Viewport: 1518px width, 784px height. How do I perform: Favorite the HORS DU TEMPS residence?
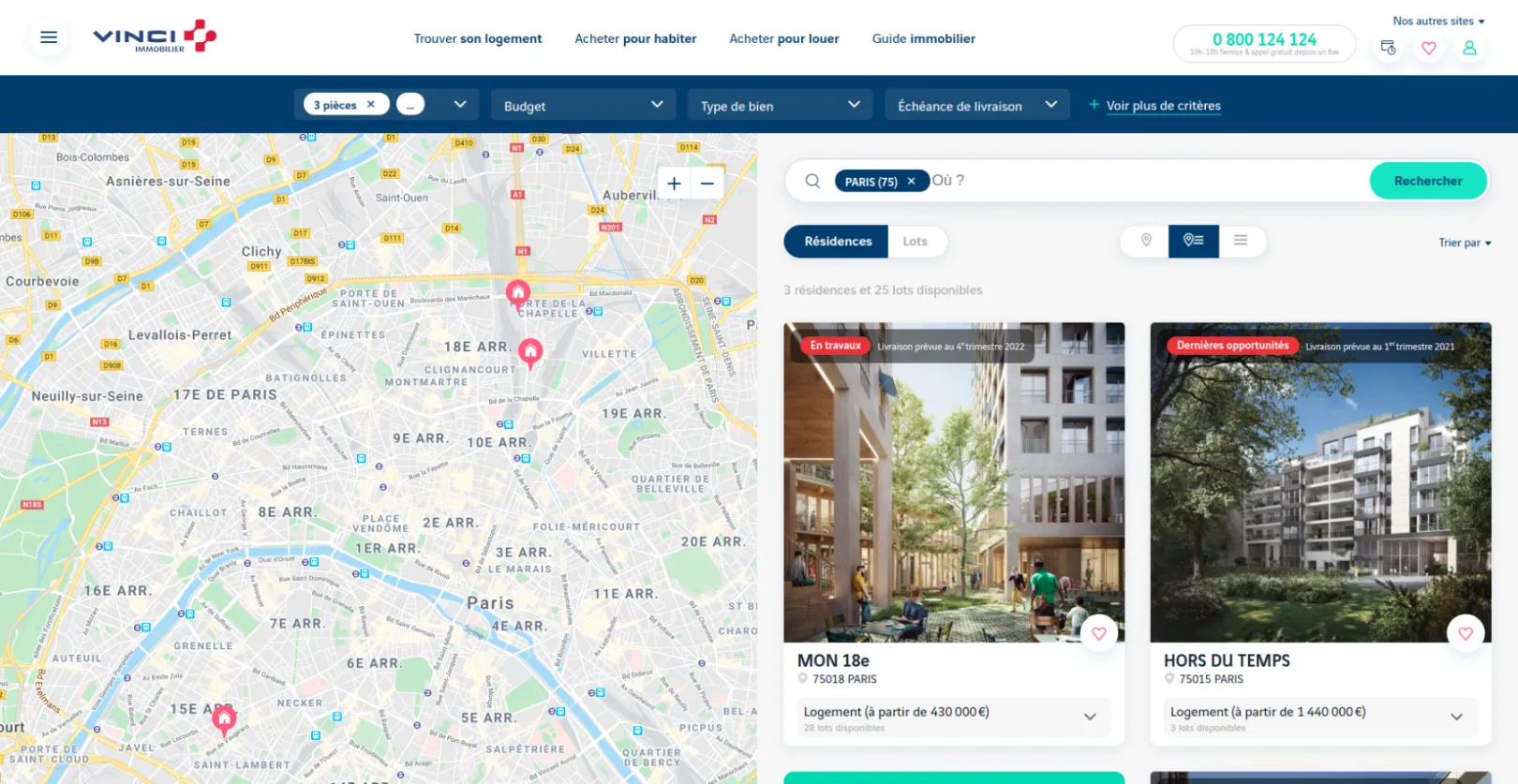[x=1466, y=633]
